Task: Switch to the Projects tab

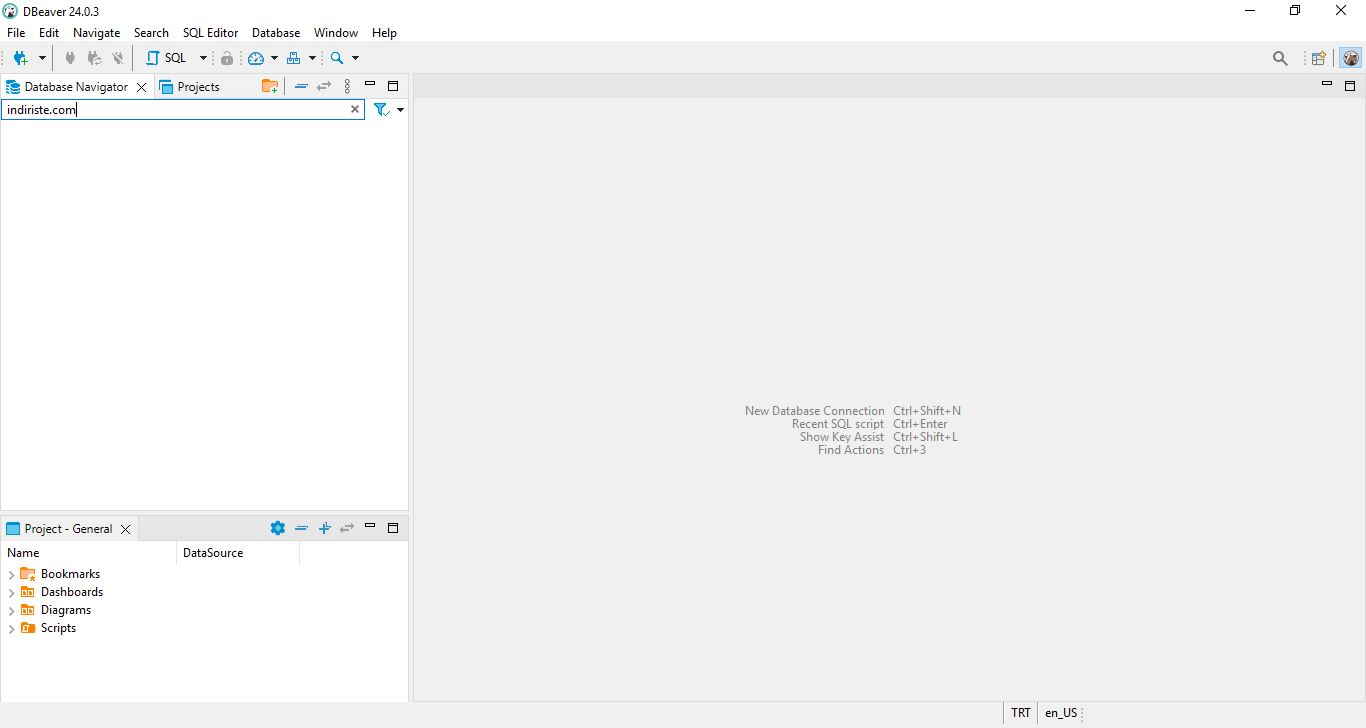Action: (x=190, y=87)
